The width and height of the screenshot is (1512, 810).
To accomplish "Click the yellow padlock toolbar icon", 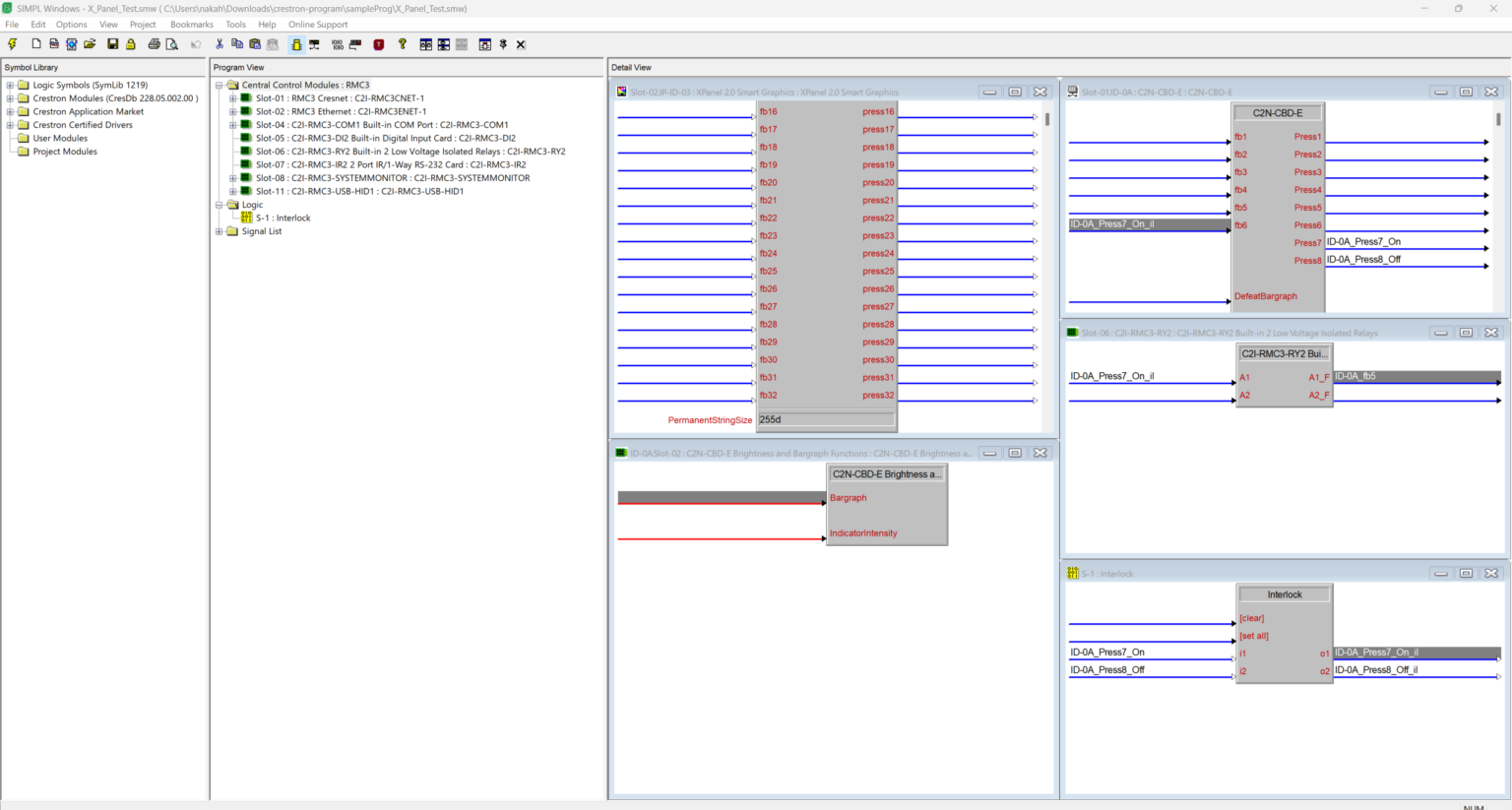I will point(131,44).
